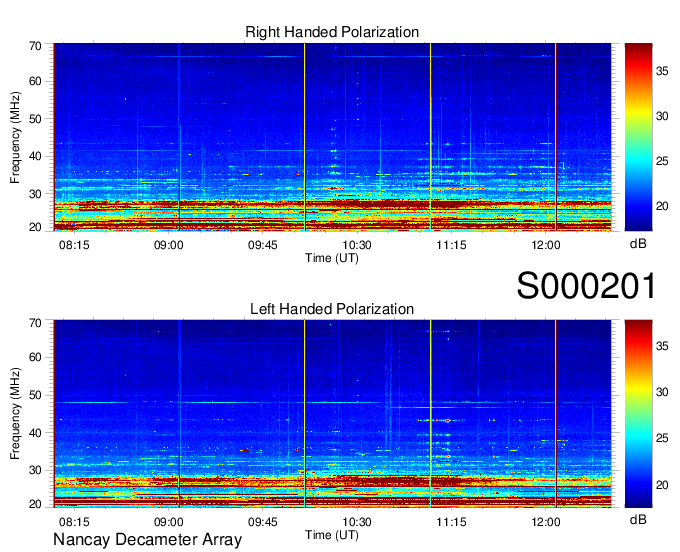Click the 09:45 tick label on top plot

coord(262,245)
